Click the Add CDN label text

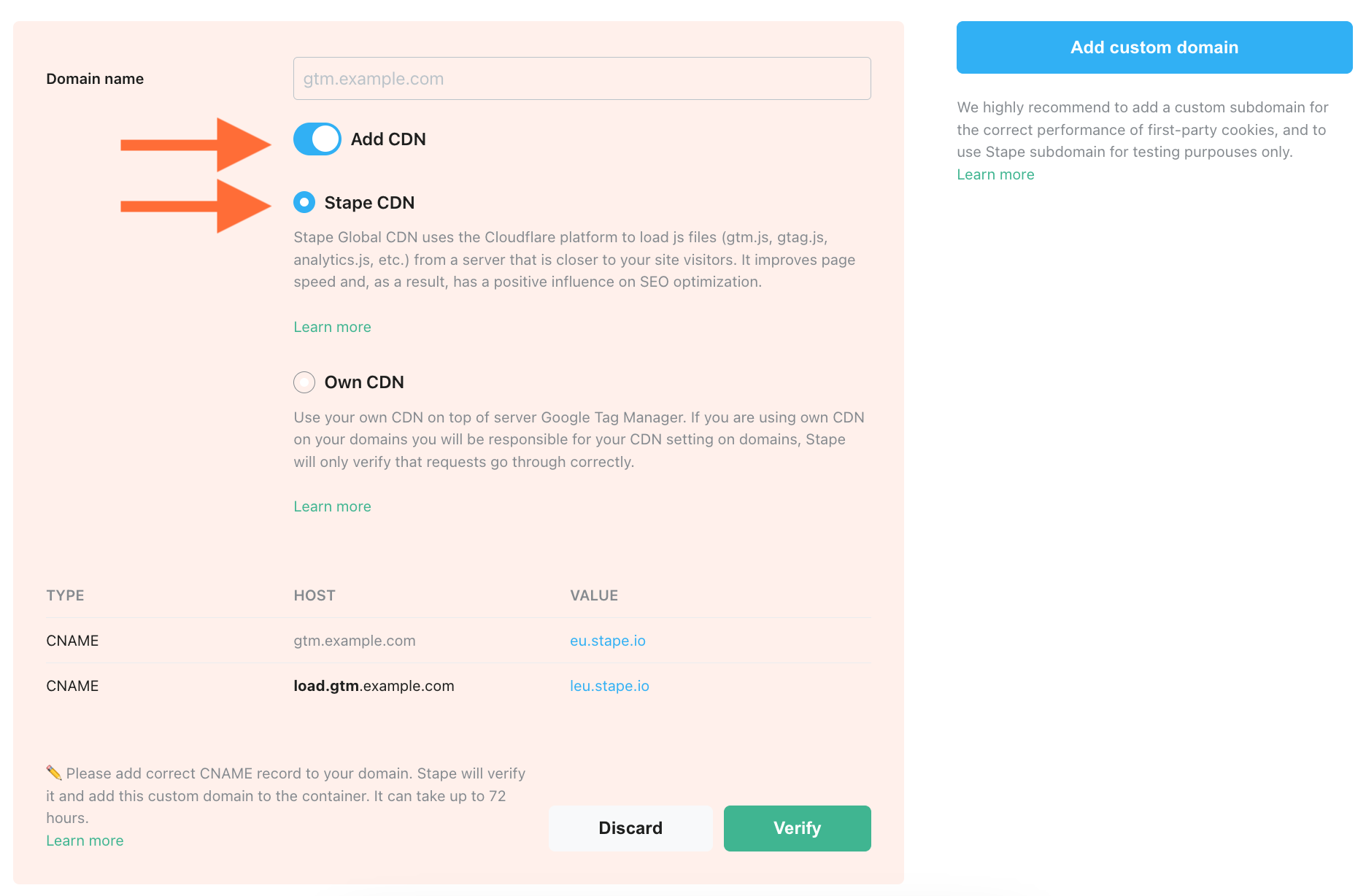click(x=388, y=139)
